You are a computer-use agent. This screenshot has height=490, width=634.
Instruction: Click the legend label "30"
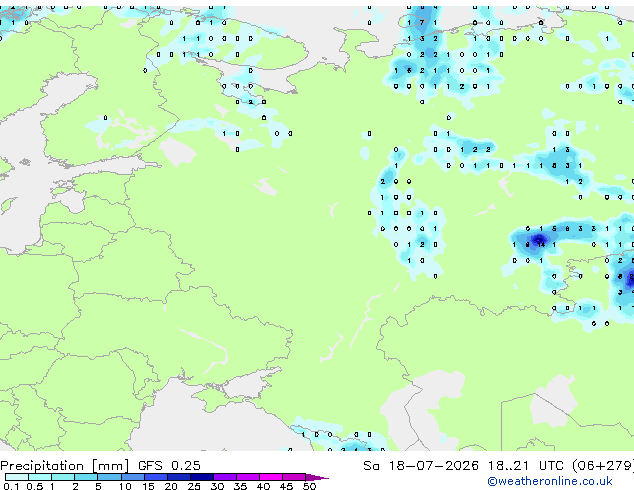(x=217, y=486)
